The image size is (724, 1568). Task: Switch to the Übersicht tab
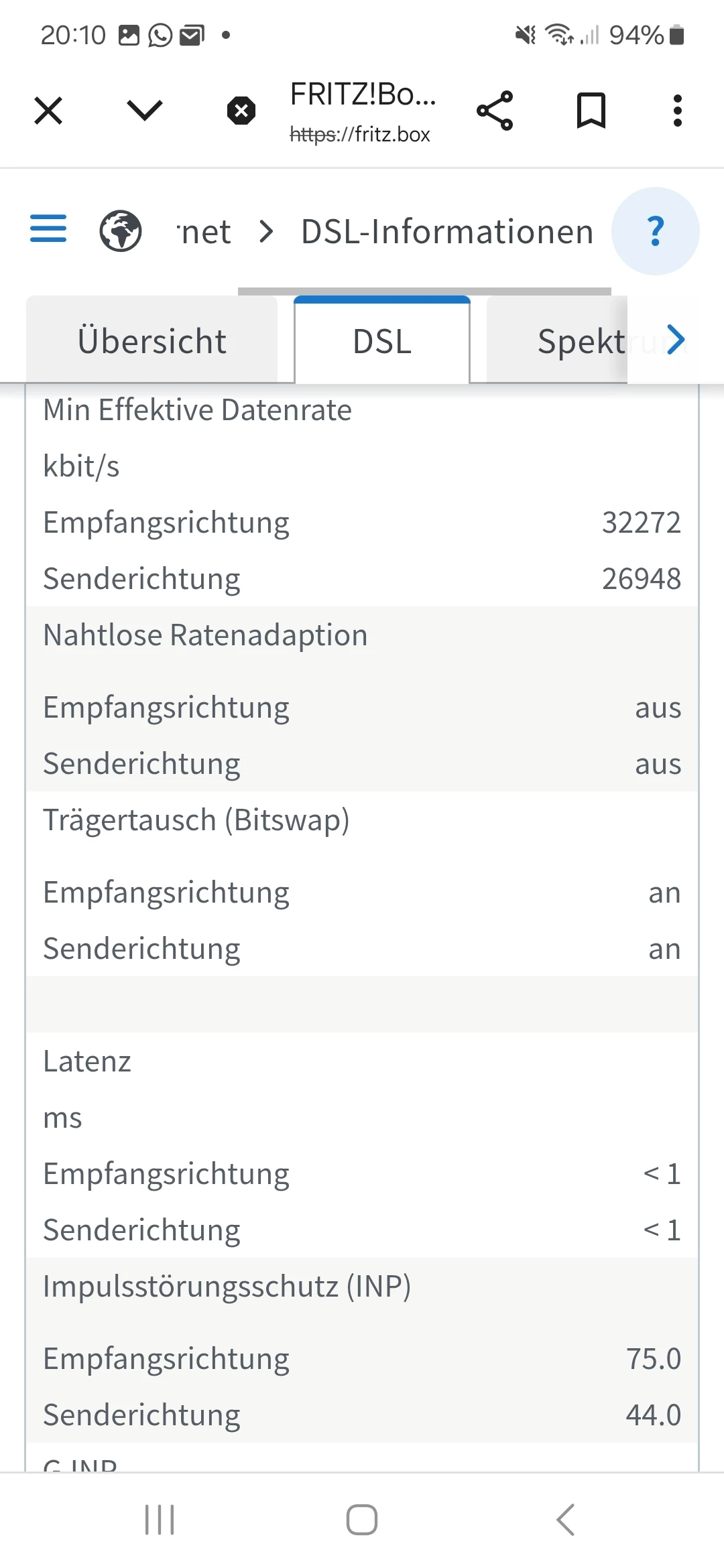point(152,341)
